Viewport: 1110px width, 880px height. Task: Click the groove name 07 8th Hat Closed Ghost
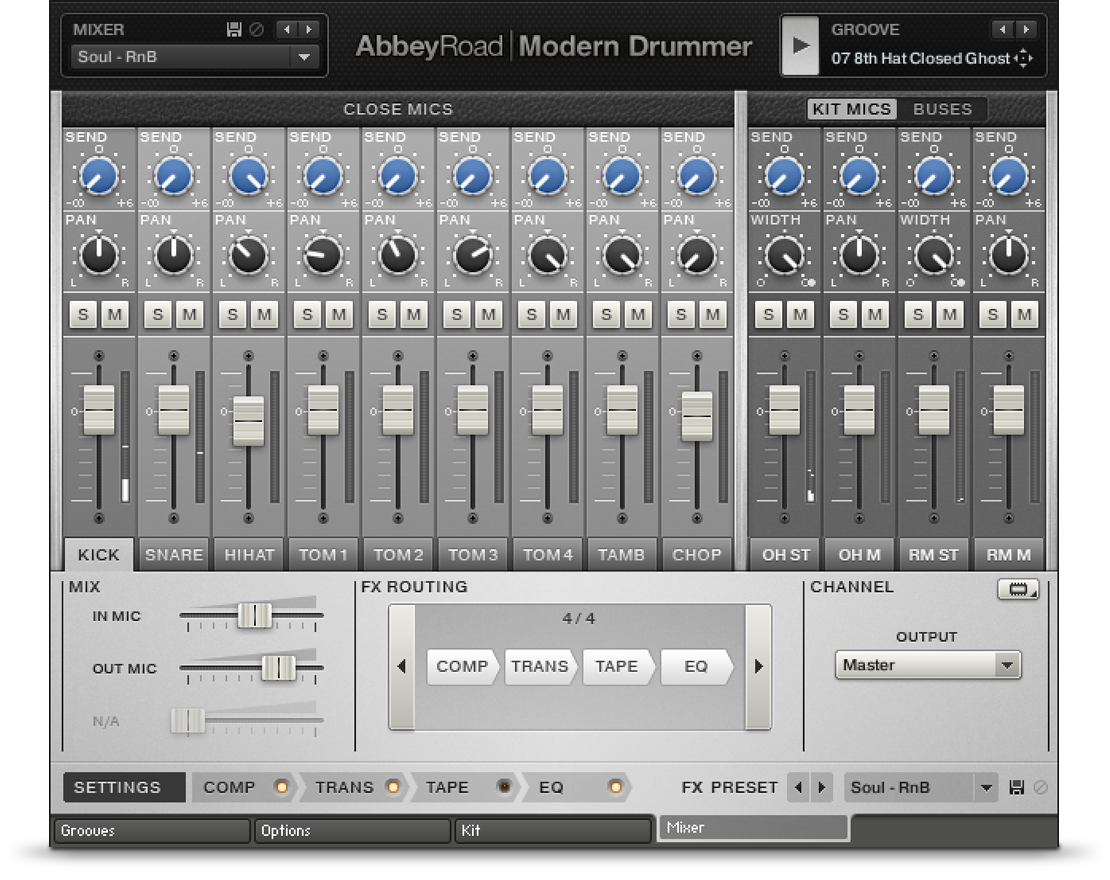coord(920,58)
